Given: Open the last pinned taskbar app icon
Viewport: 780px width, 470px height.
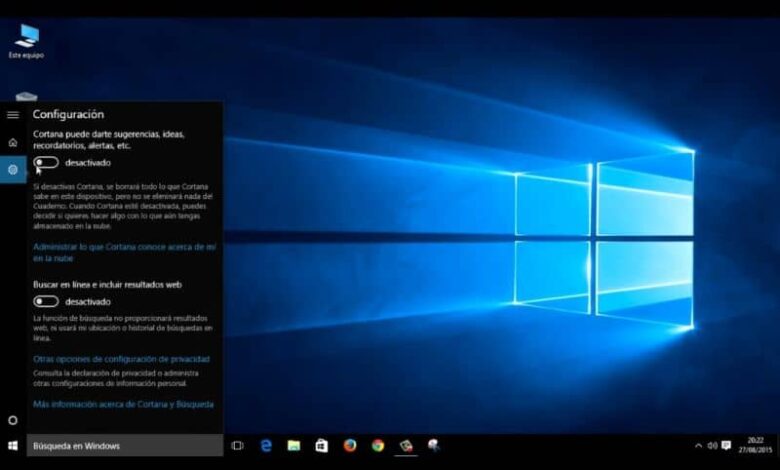Looking at the screenshot, I should (x=434, y=445).
